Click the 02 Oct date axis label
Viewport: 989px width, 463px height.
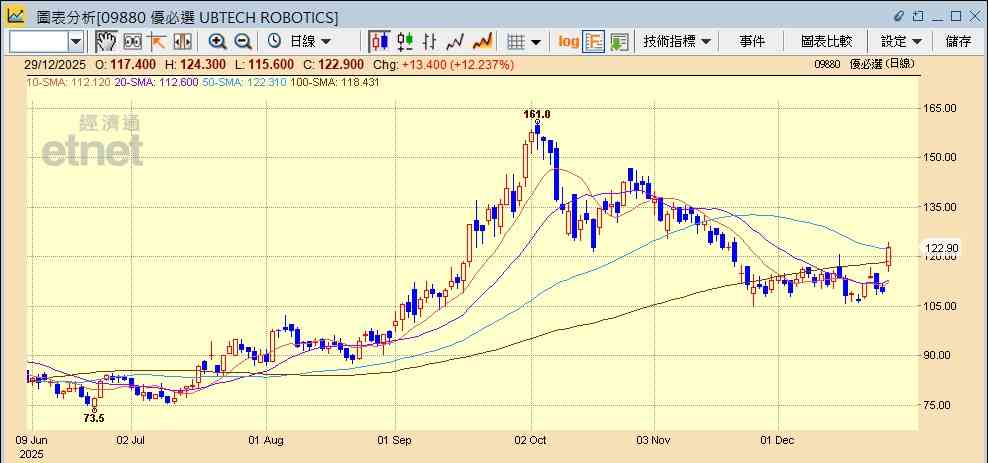531,440
